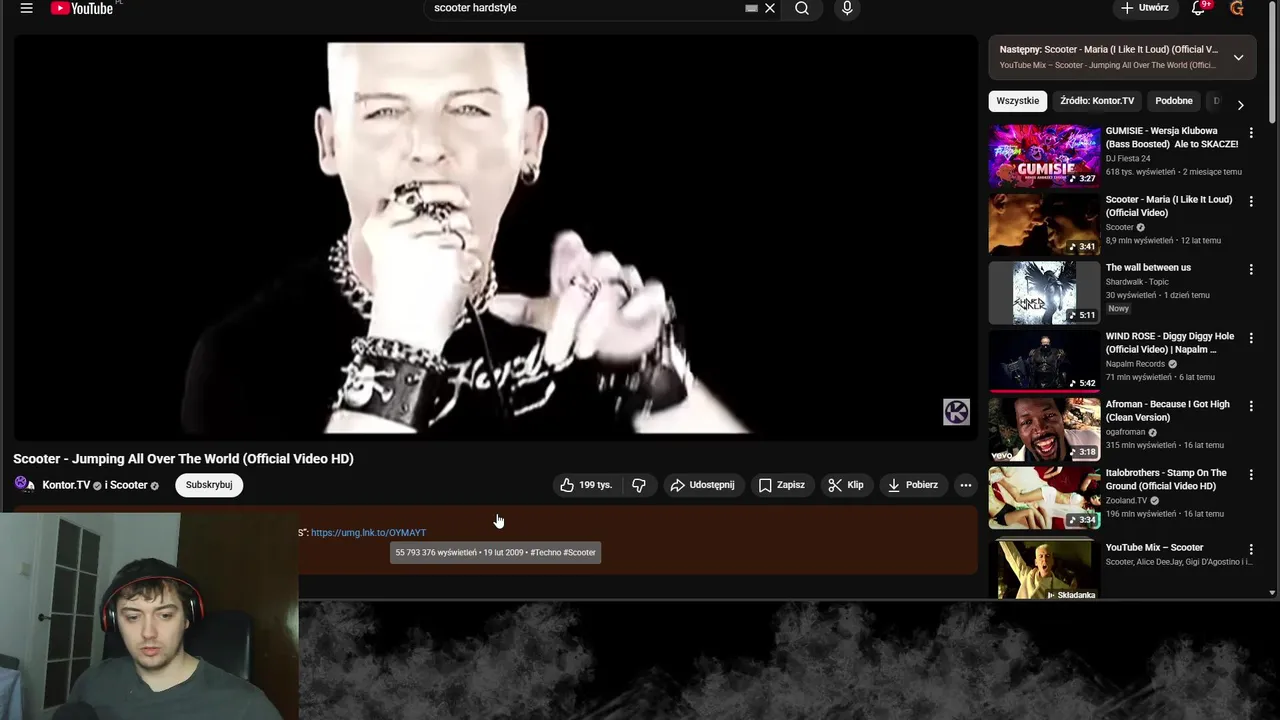Open Shardwalk - Topic channel name
The image size is (1280, 720).
(1137, 282)
